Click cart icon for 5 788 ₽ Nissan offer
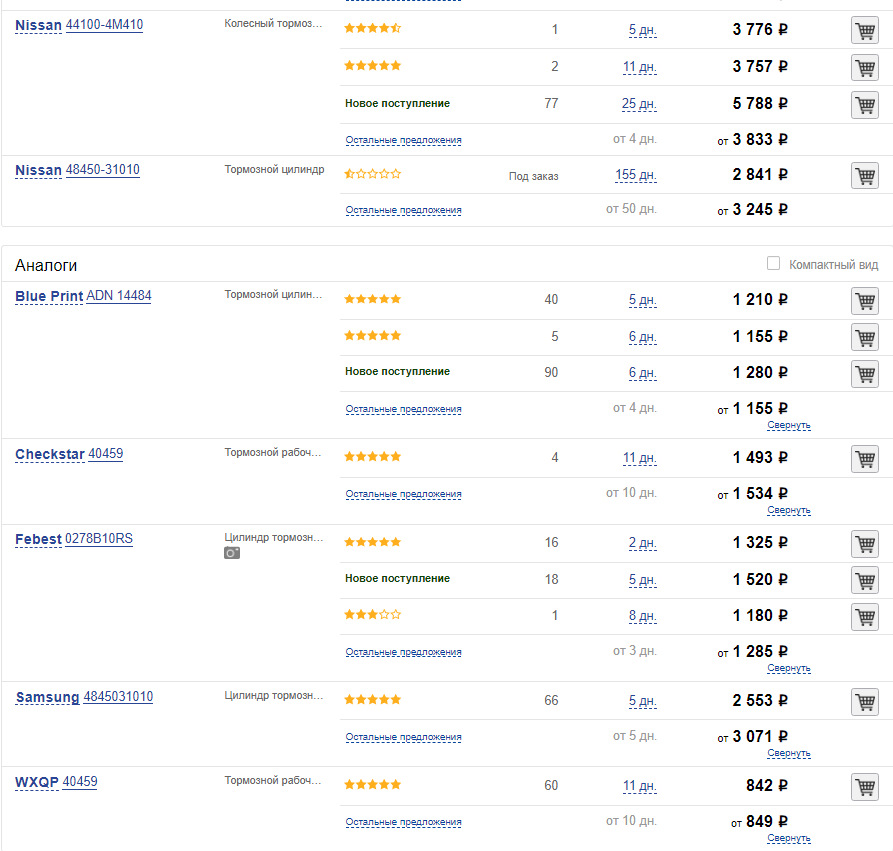 [x=864, y=104]
